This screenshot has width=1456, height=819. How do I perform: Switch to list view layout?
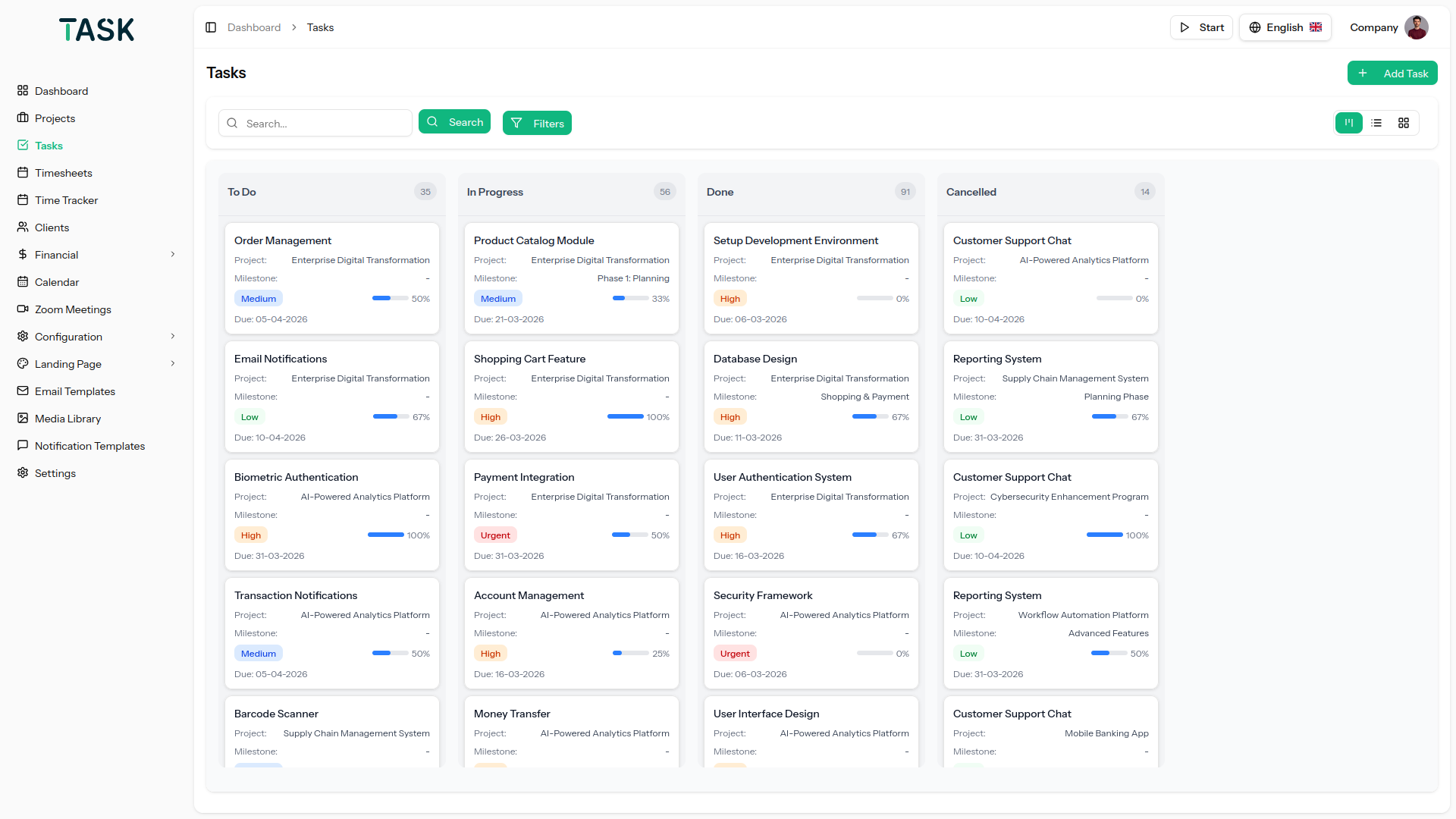click(1376, 123)
